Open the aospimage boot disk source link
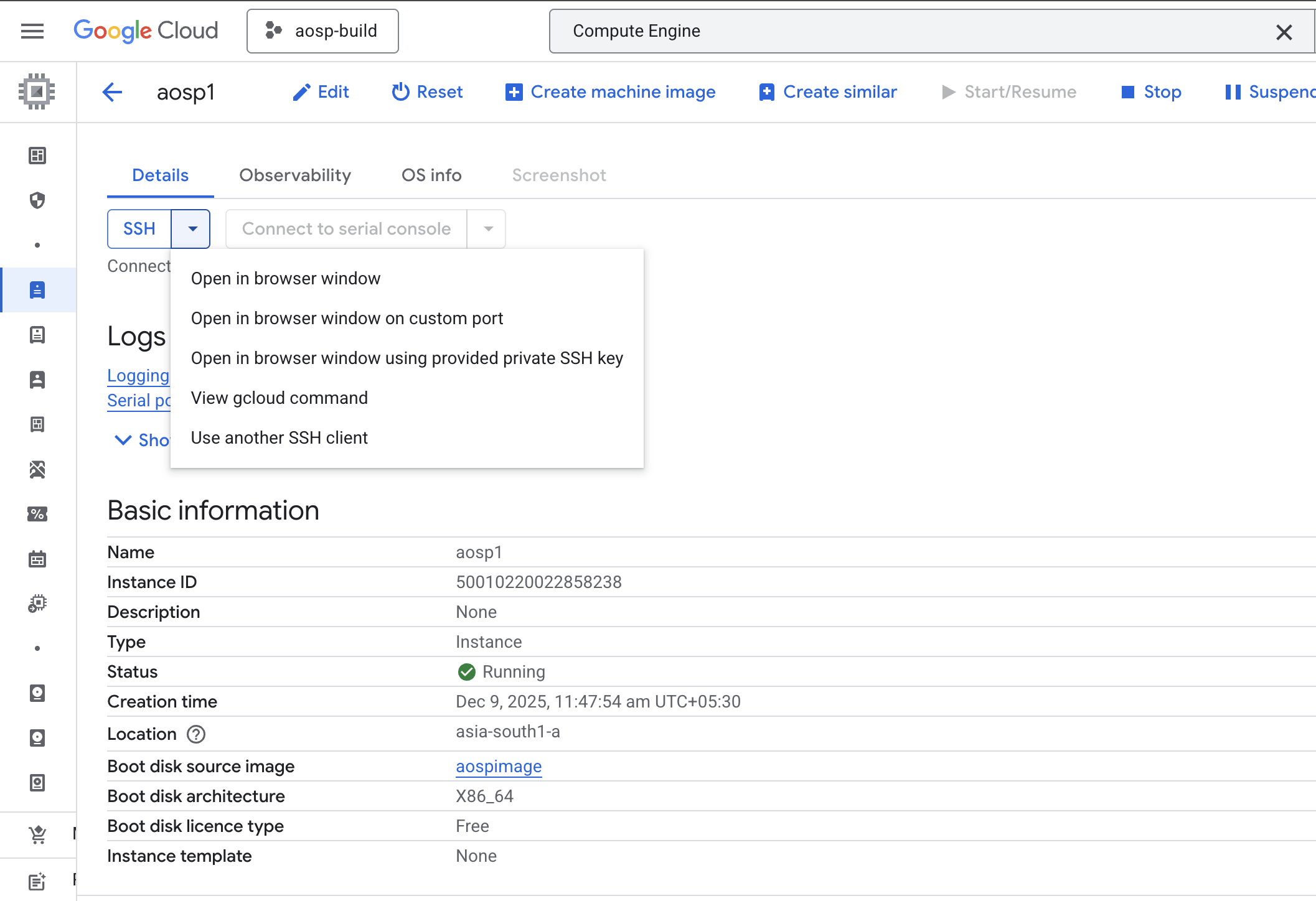Screen dimensions: 1316x901 [x=498, y=766]
